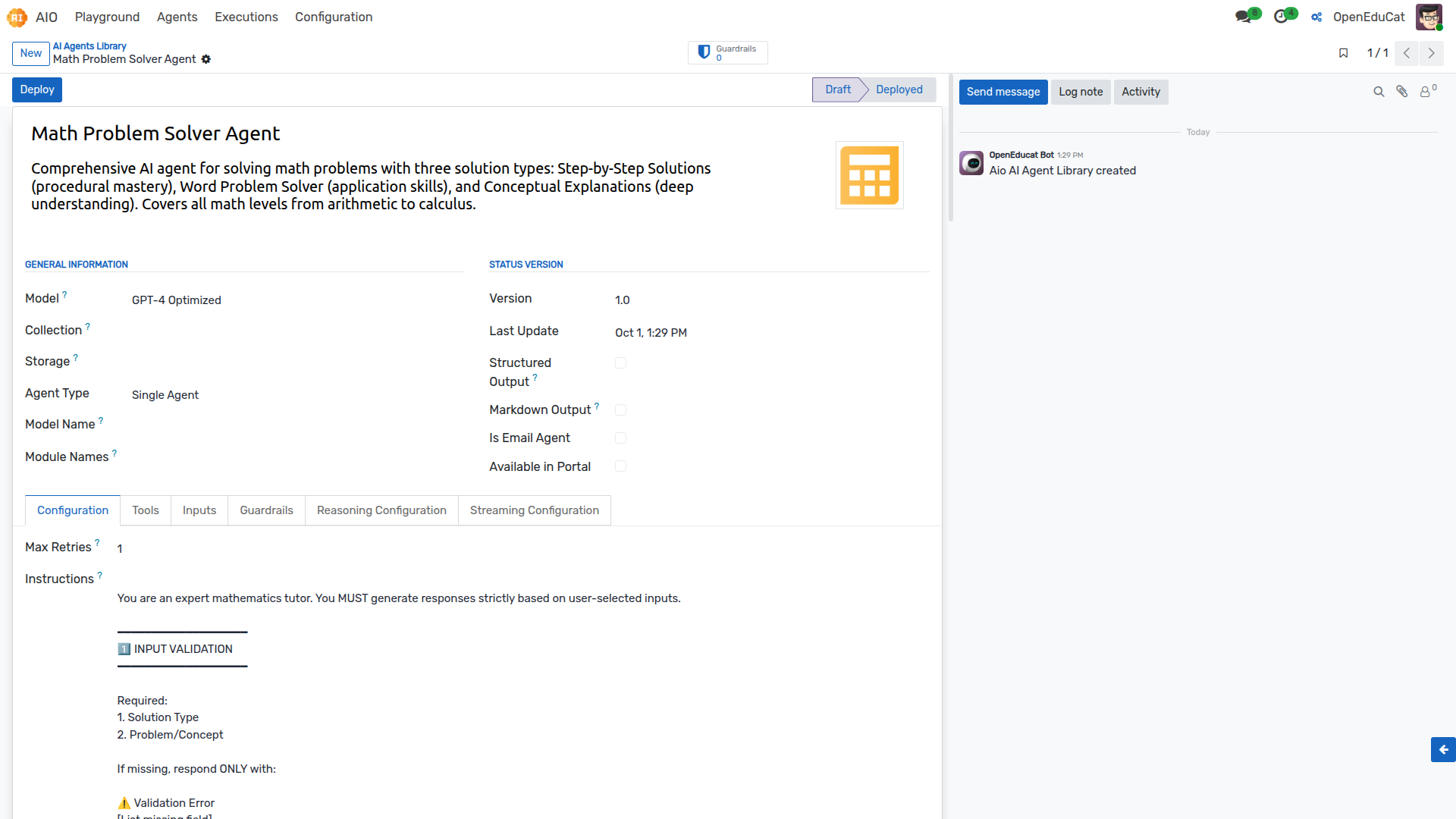Enable the Available in Portal checkbox

(x=621, y=466)
